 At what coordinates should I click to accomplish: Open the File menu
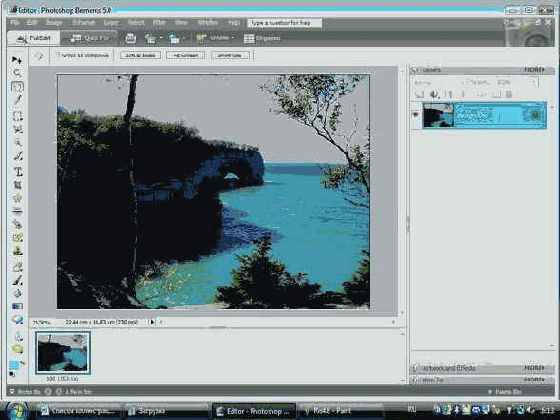[x=15, y=23]
